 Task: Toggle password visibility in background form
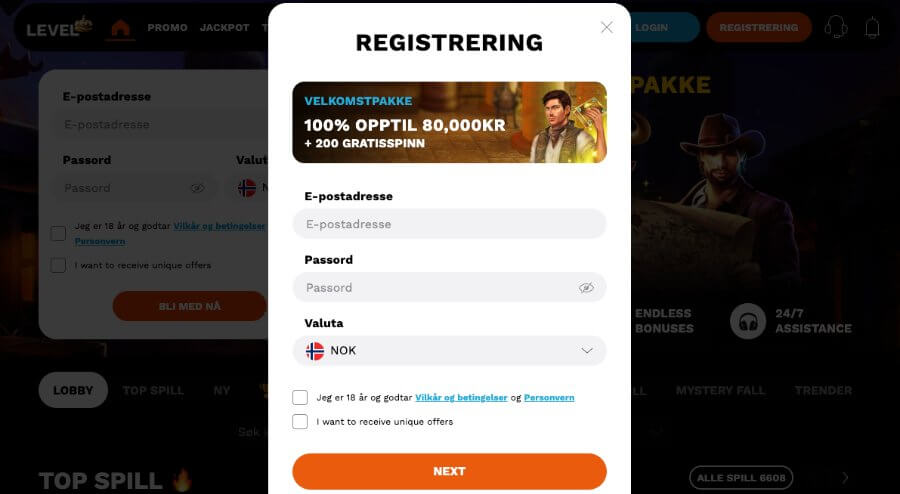(197, 188)
